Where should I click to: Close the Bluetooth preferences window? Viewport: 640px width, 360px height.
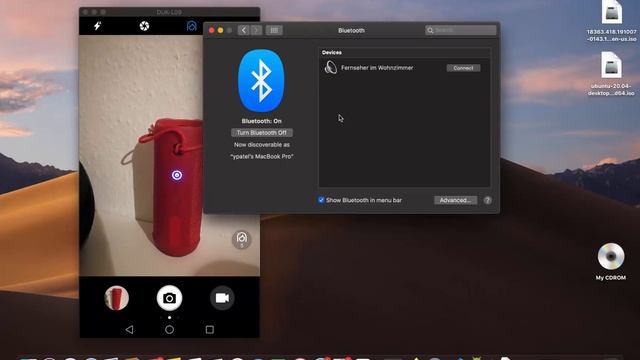coord(211,30)
